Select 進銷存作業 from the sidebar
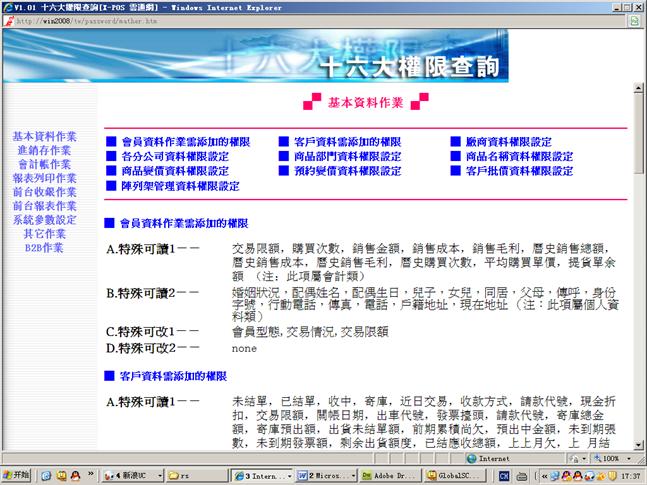This screenshot has width=647, height=485. pos(44,150)
